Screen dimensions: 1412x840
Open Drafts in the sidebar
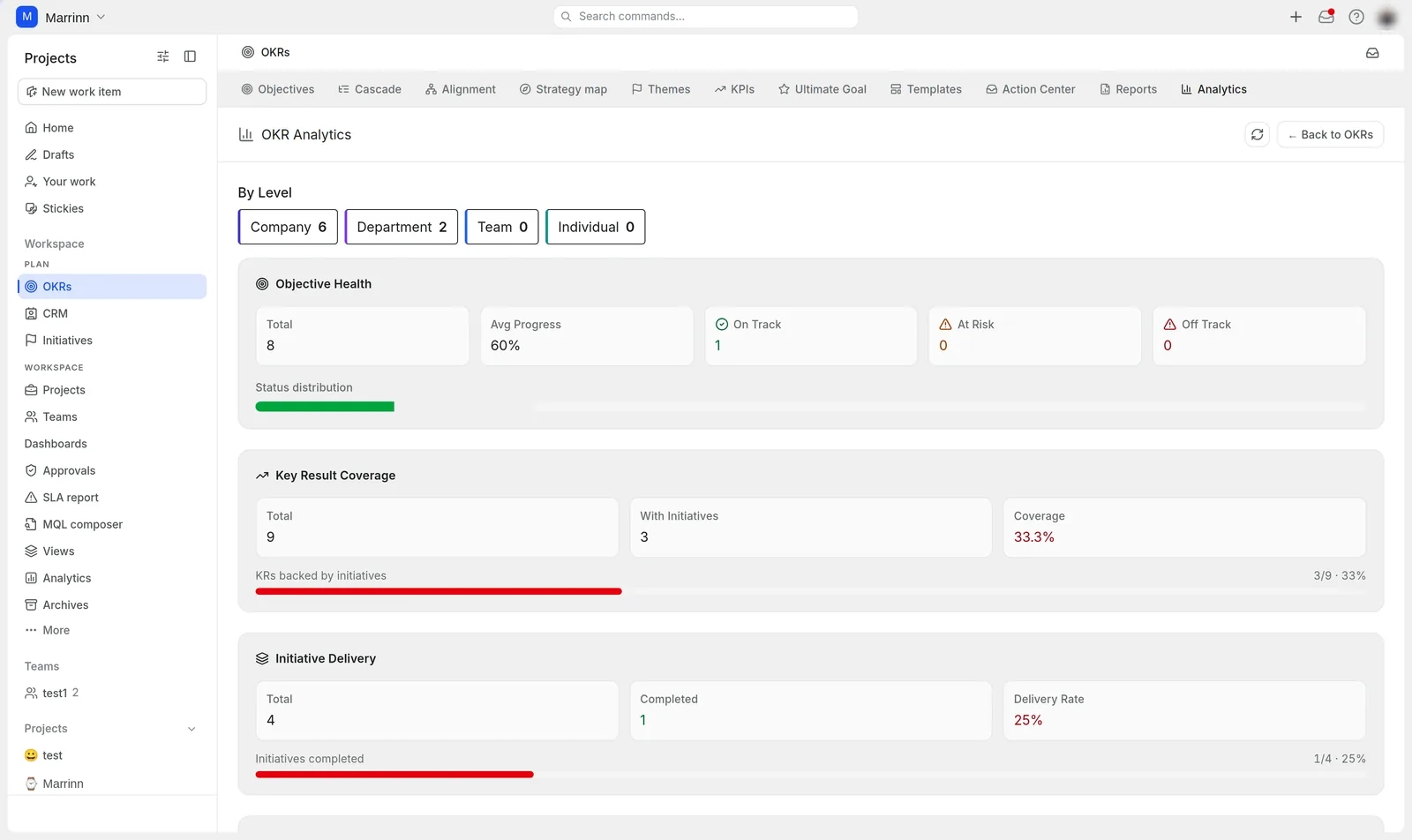pyautogui.click(x=112, y=154)
